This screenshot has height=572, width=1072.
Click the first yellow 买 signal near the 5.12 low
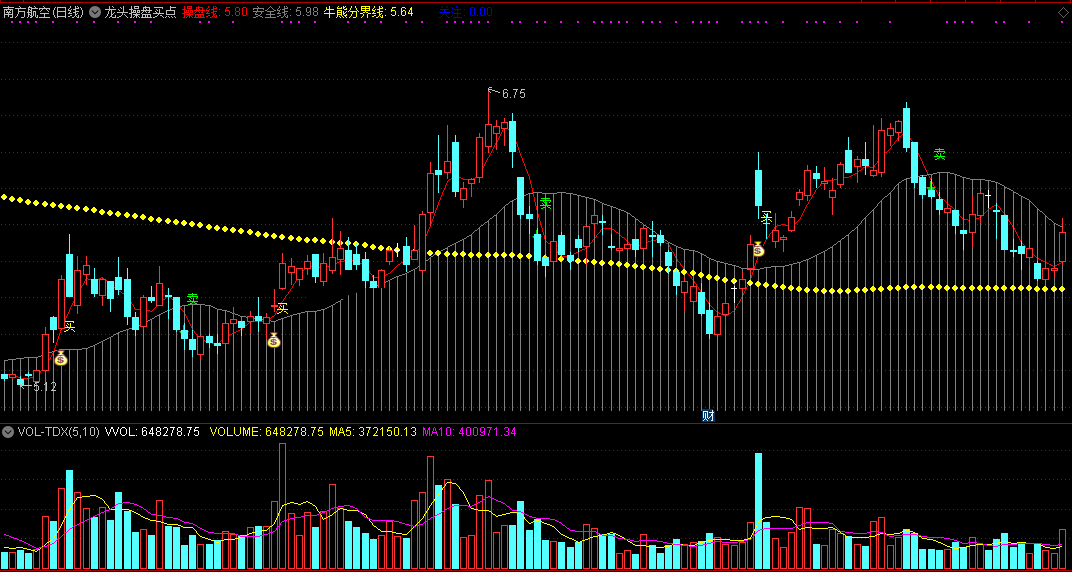click(70, 326)
